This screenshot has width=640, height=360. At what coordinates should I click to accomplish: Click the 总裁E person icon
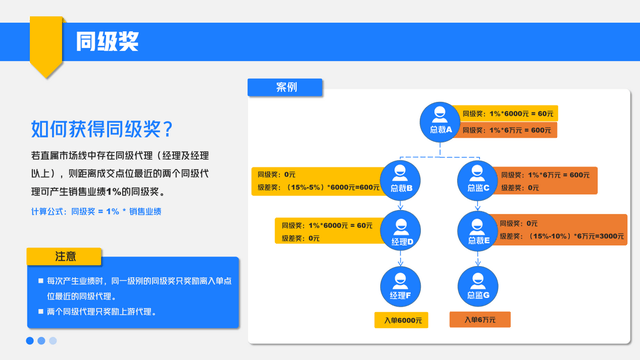(x=478, y=231)
